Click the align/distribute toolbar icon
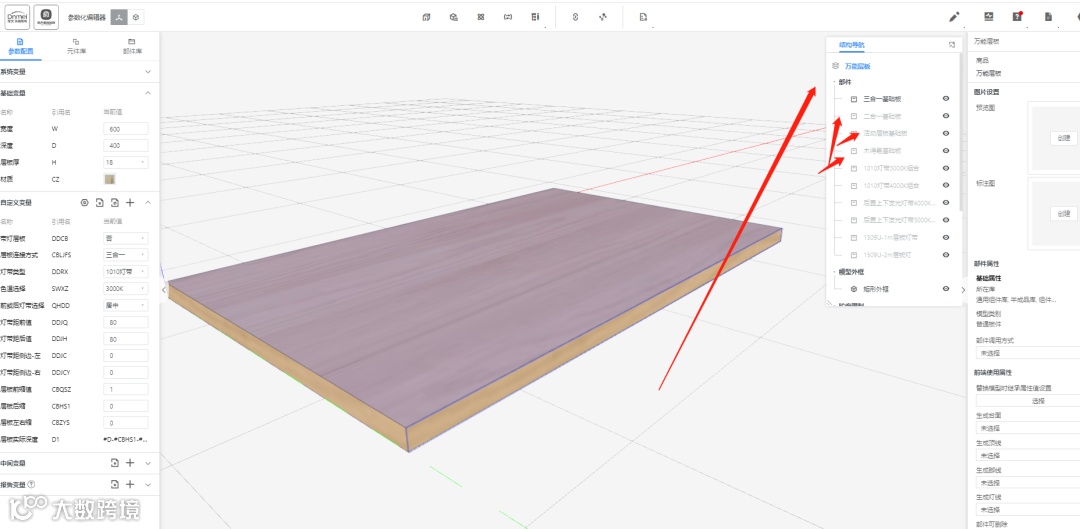Viewport: 1080px width, 529px height. [535, 17]
